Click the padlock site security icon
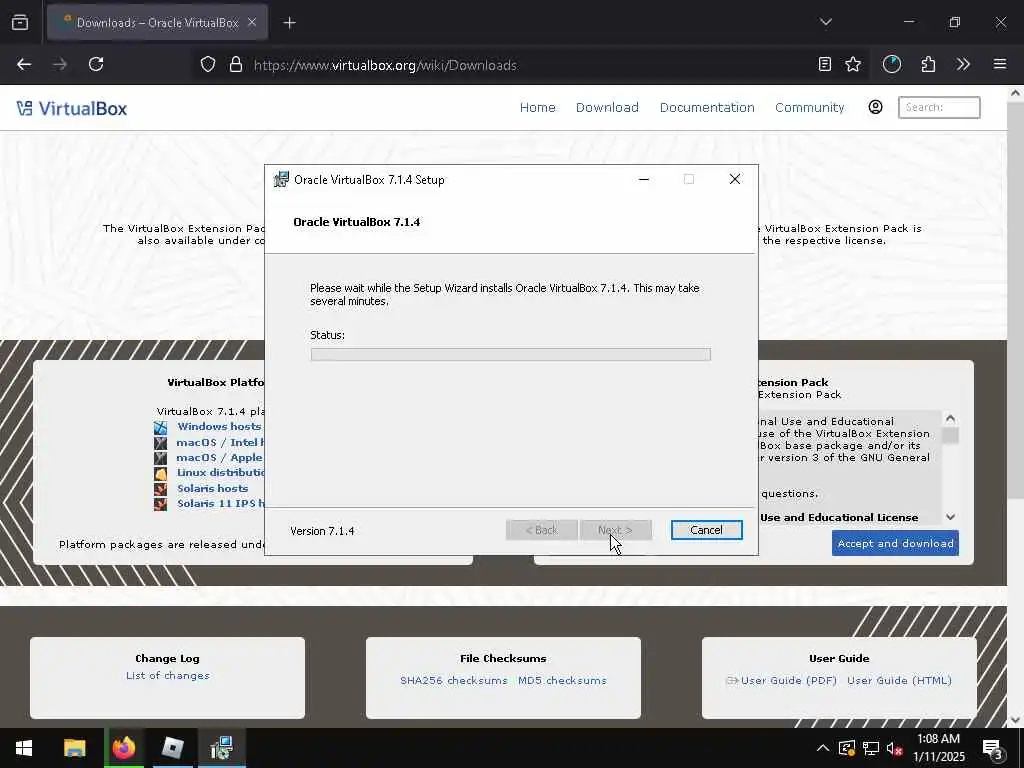Viewport: 1024px width, 768px height. tap(236, 65)
